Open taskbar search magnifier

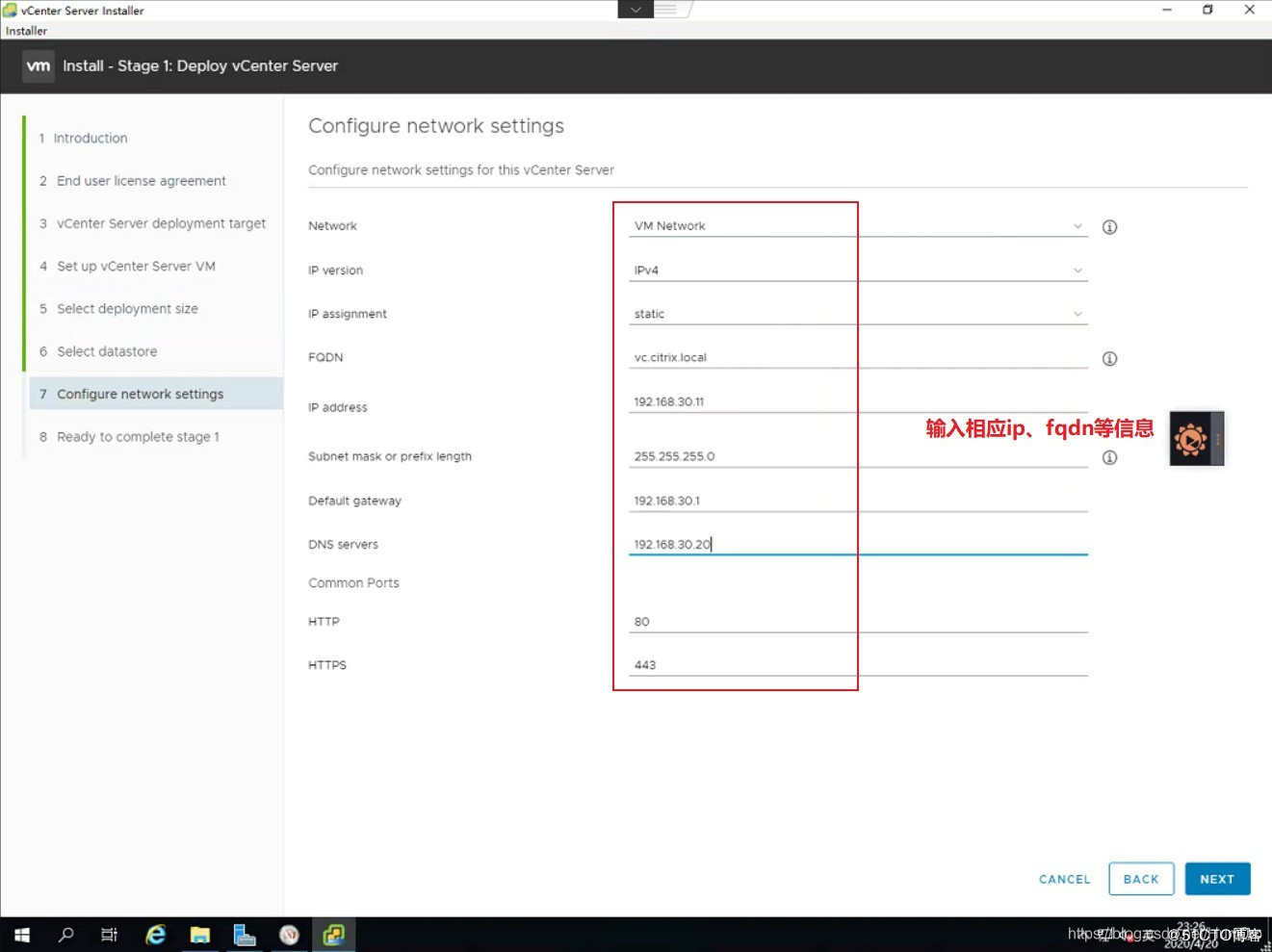click(65, 935)
